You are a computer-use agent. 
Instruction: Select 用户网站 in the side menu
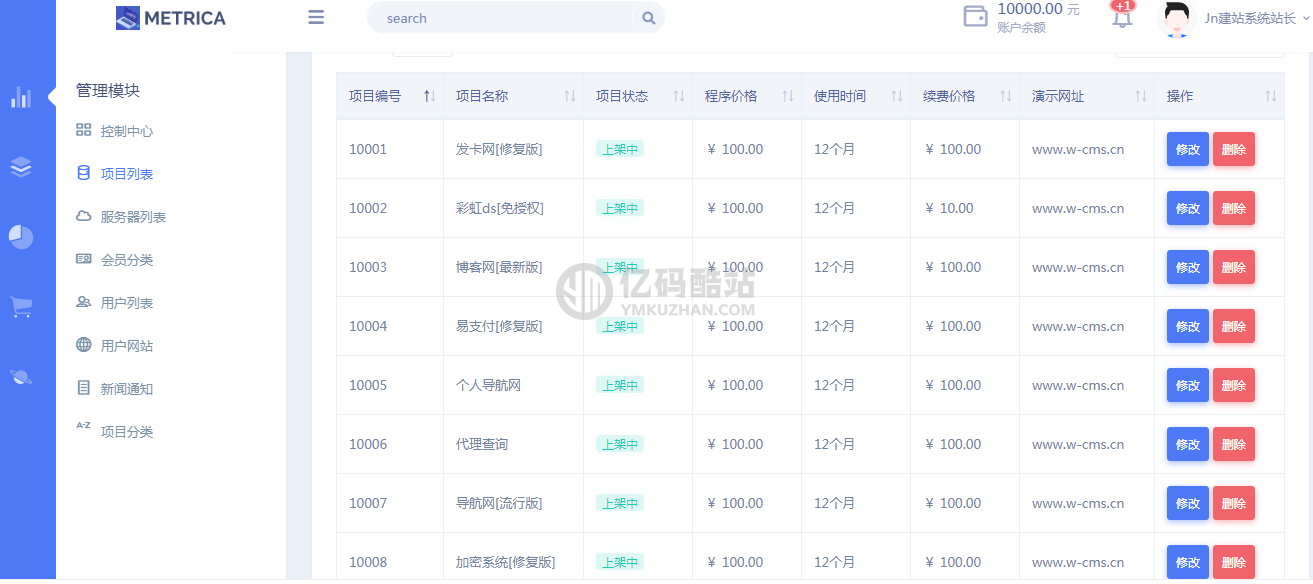point(126,346)
